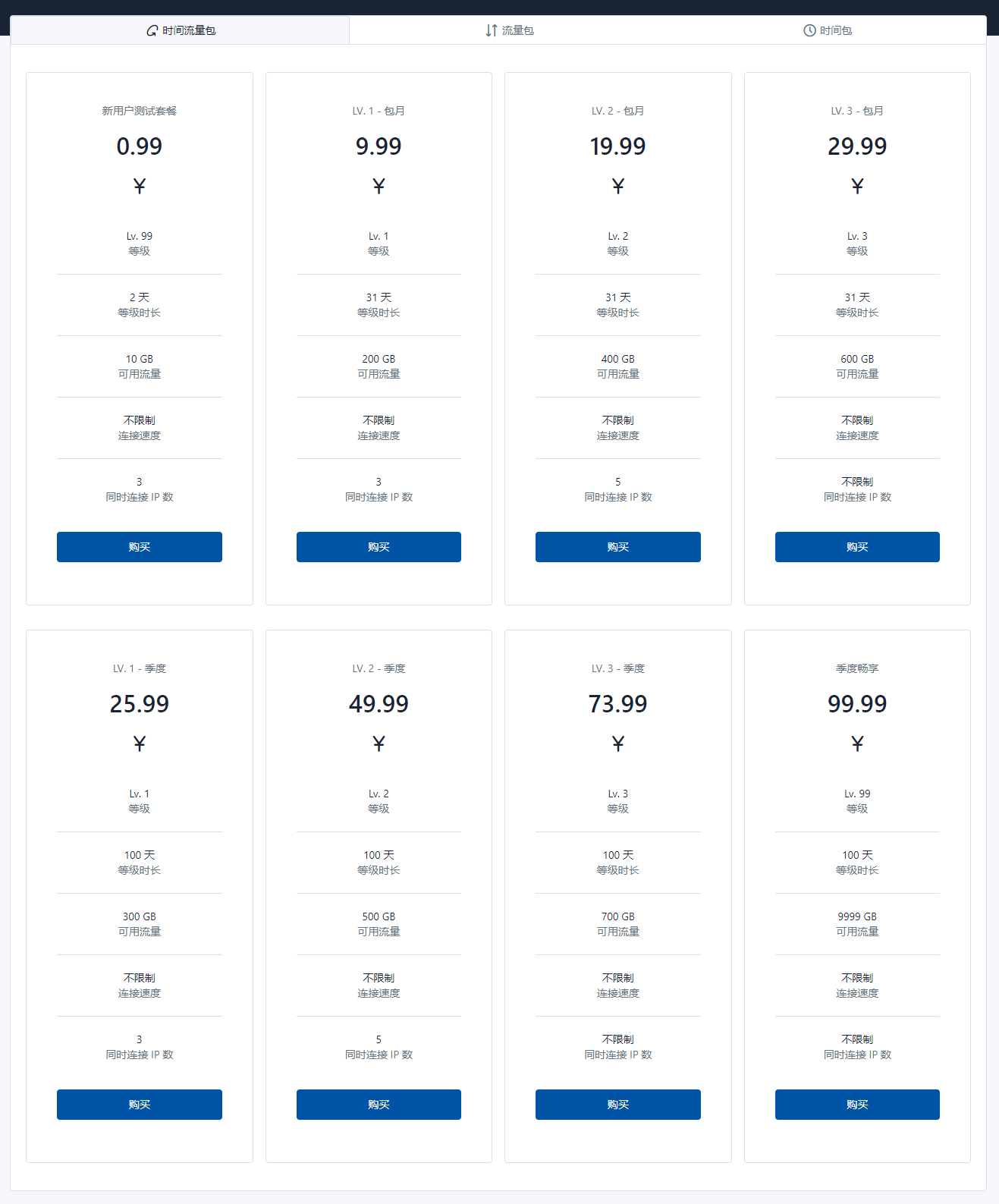Purchase the LV. 3 包月 29.99 plan
999x1204 pixels.
click(857, 547)
